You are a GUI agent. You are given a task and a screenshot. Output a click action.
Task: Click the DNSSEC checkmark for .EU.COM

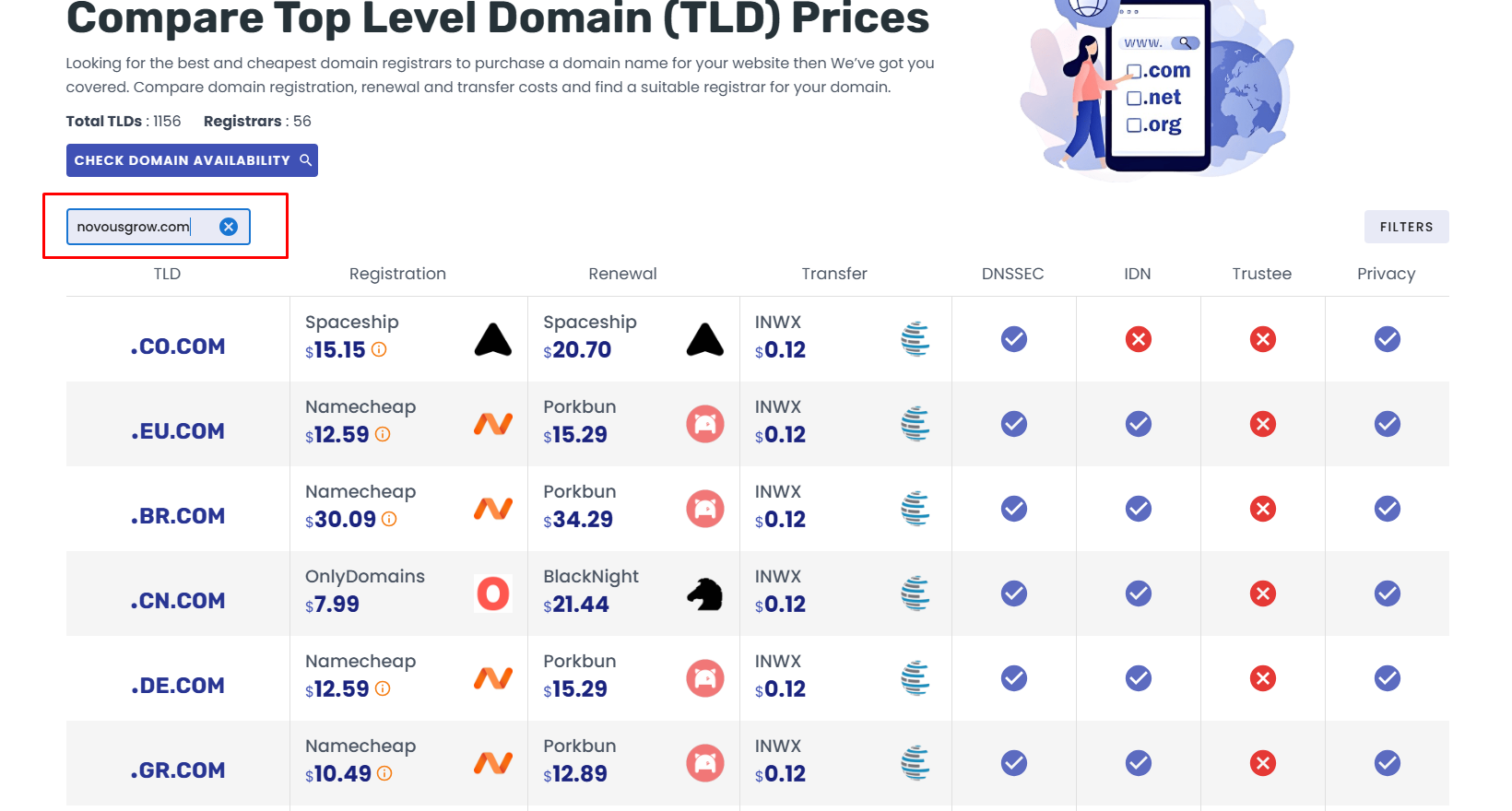[1014, 424]
